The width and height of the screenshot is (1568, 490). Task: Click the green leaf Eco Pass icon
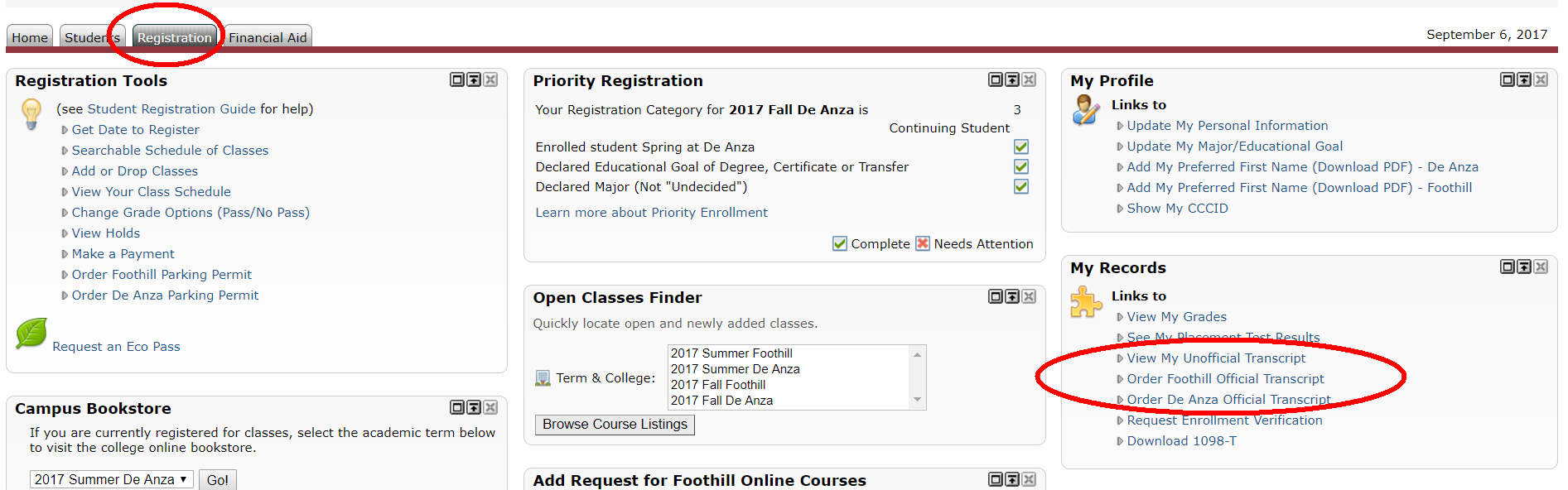pyautogui.click(x=31, y=333)
